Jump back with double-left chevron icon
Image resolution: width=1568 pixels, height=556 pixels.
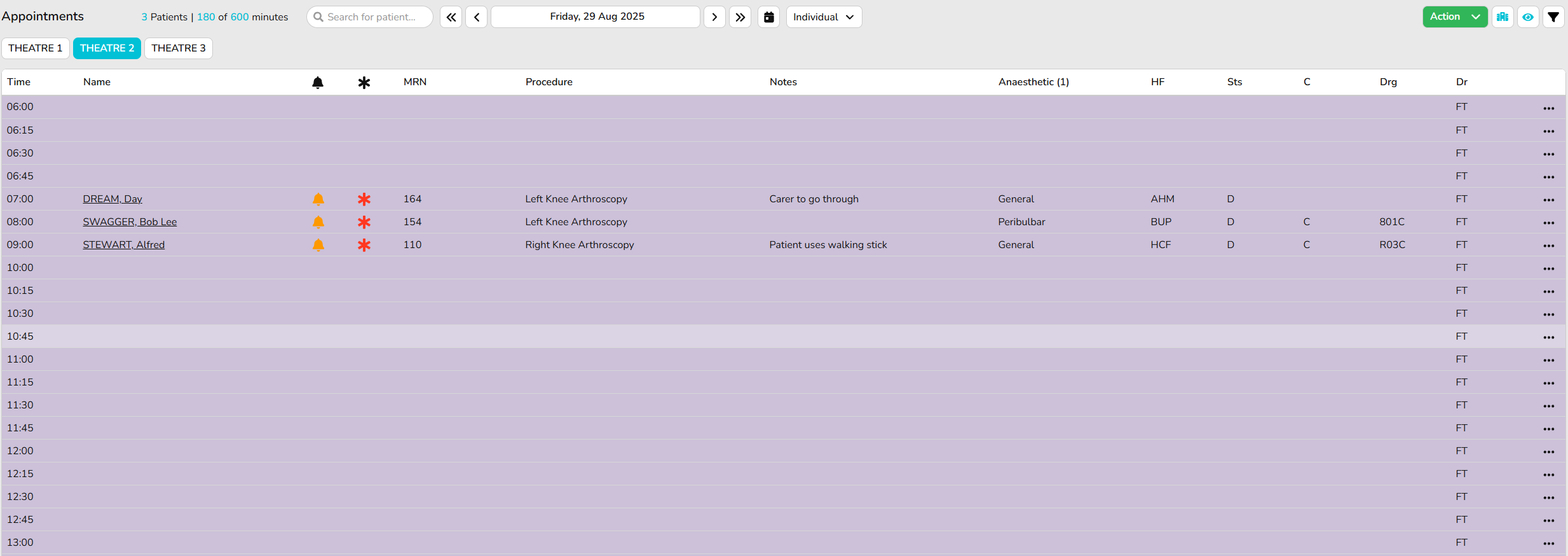tap(451, 17)
